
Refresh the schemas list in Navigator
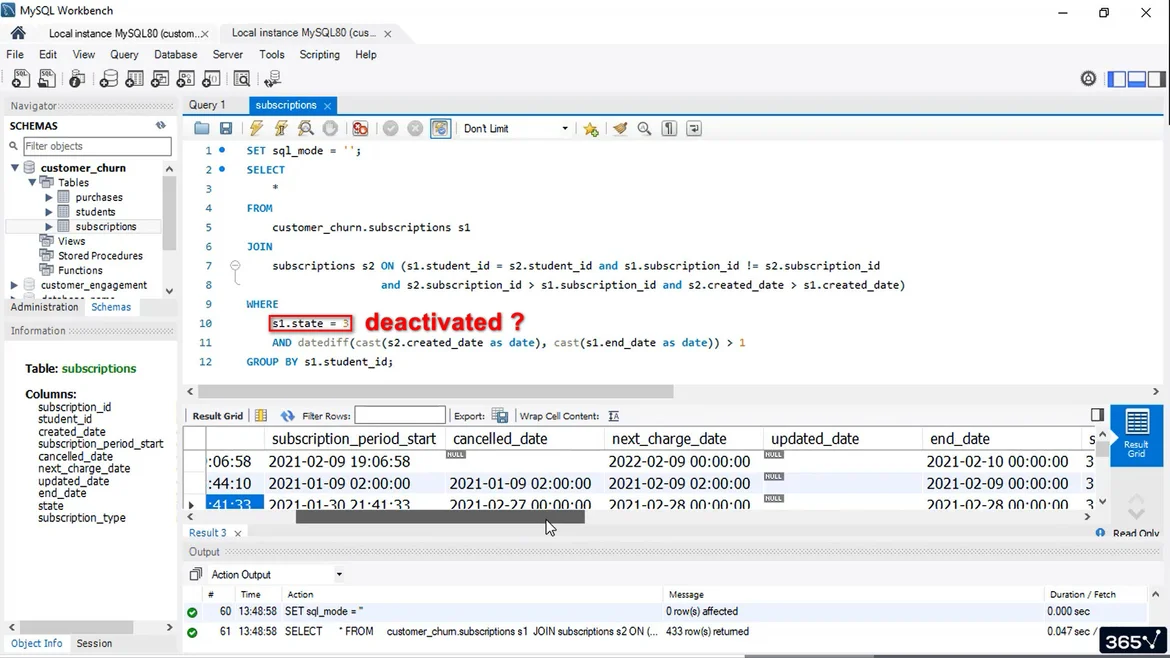(160, 126)
